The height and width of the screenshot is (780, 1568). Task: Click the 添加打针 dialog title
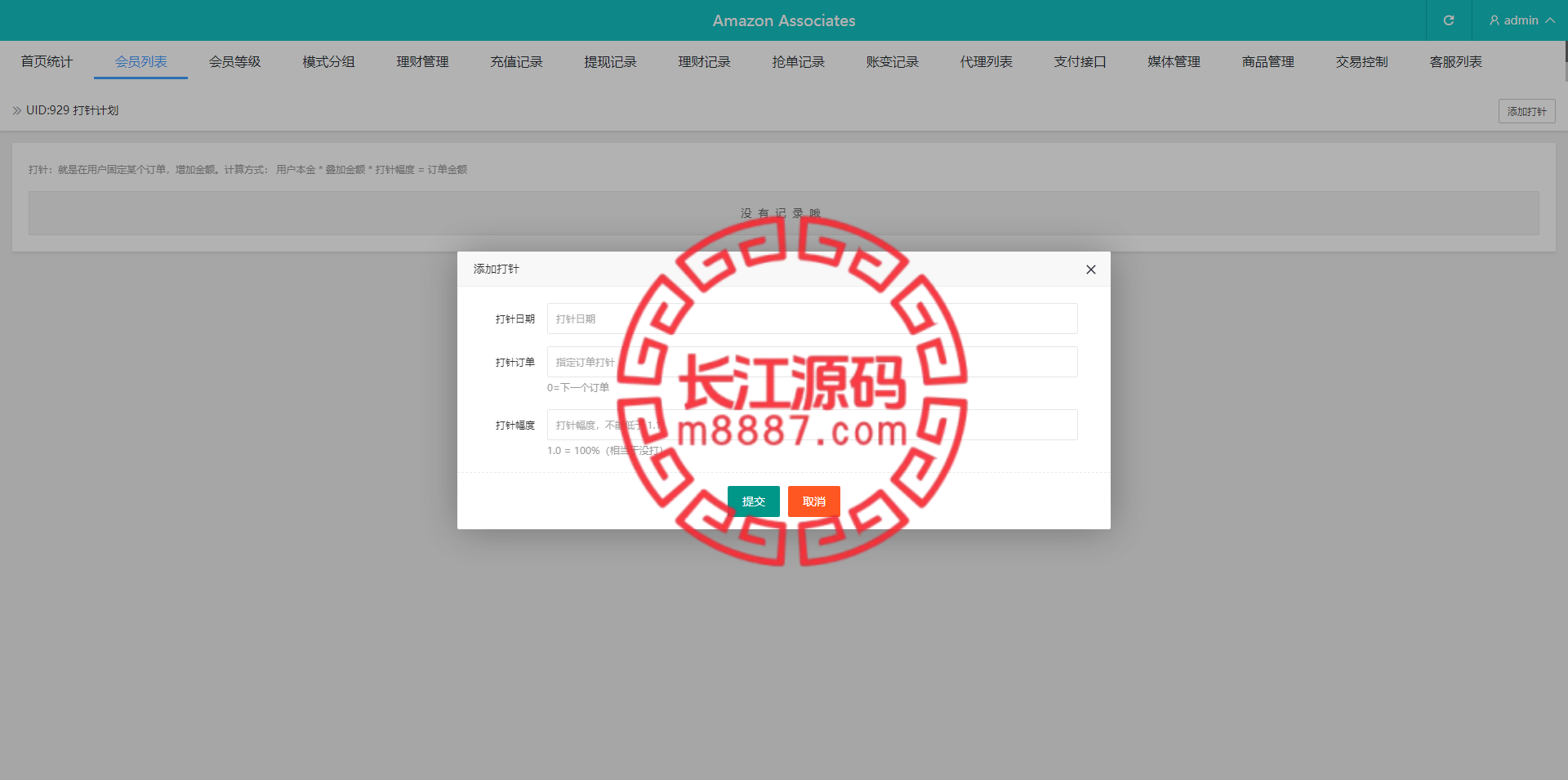pyautogui.click(x=497, y=269)
